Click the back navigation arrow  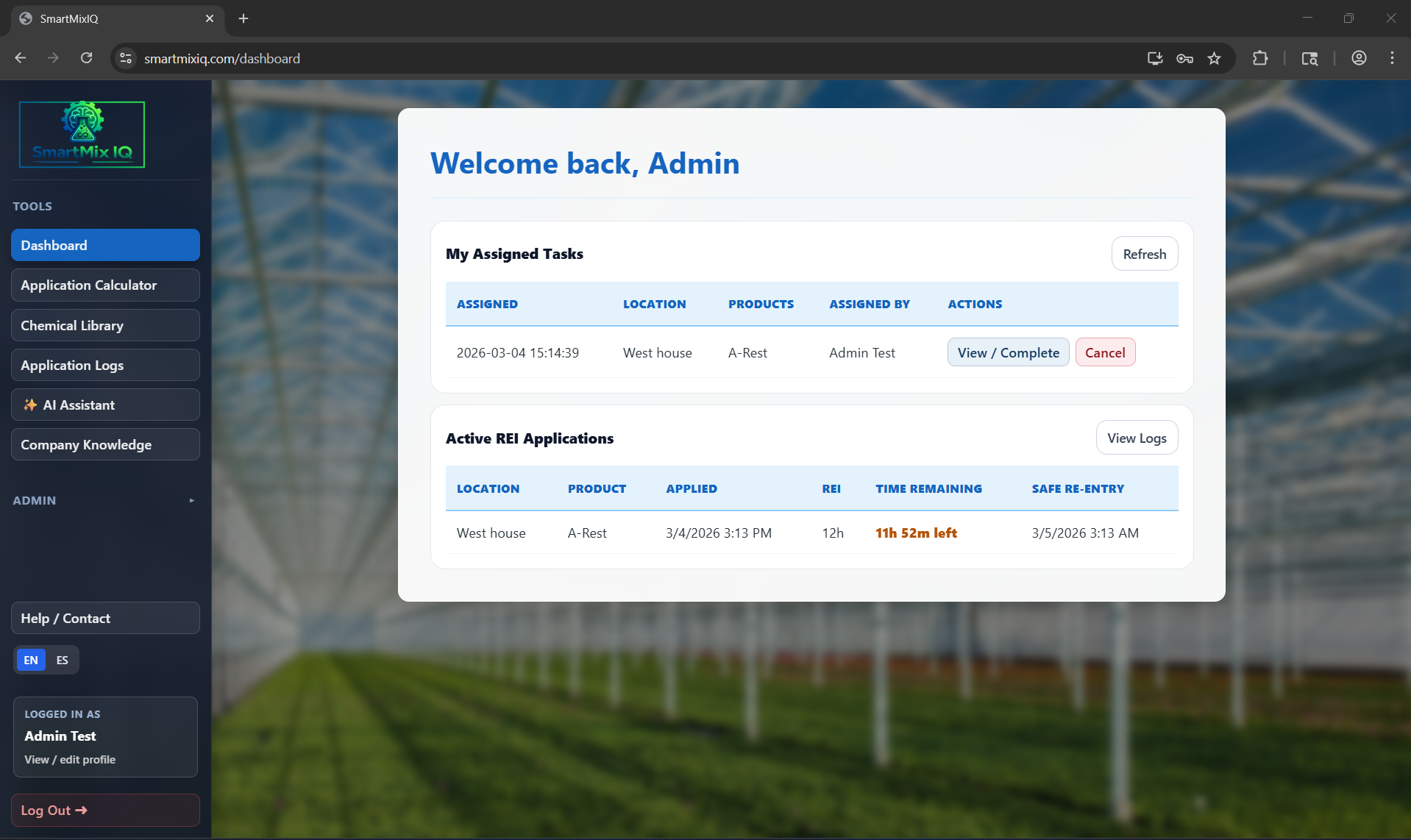[20, 58]
